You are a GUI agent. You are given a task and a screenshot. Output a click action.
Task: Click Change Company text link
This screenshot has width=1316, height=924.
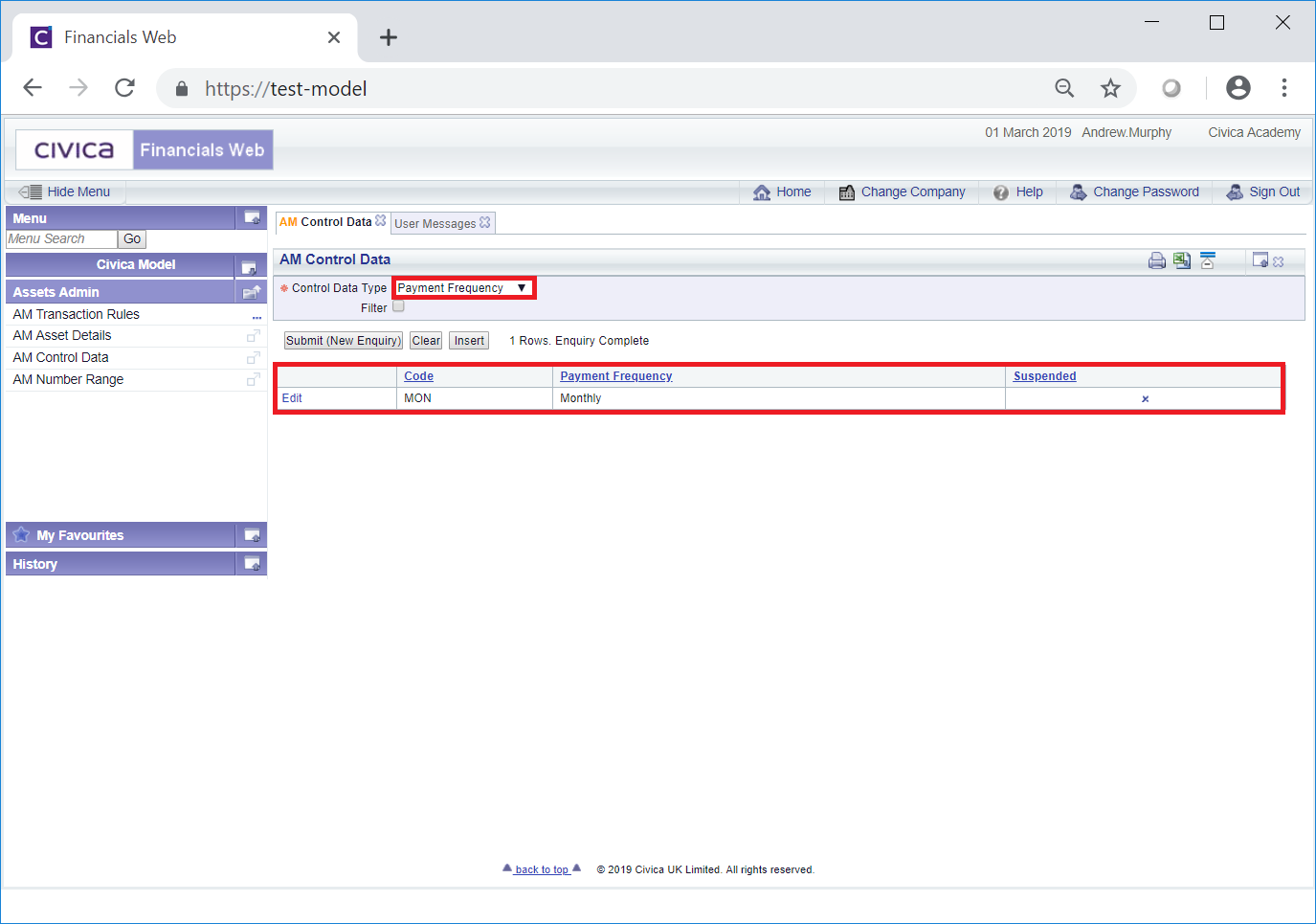(x=913, y=192)
